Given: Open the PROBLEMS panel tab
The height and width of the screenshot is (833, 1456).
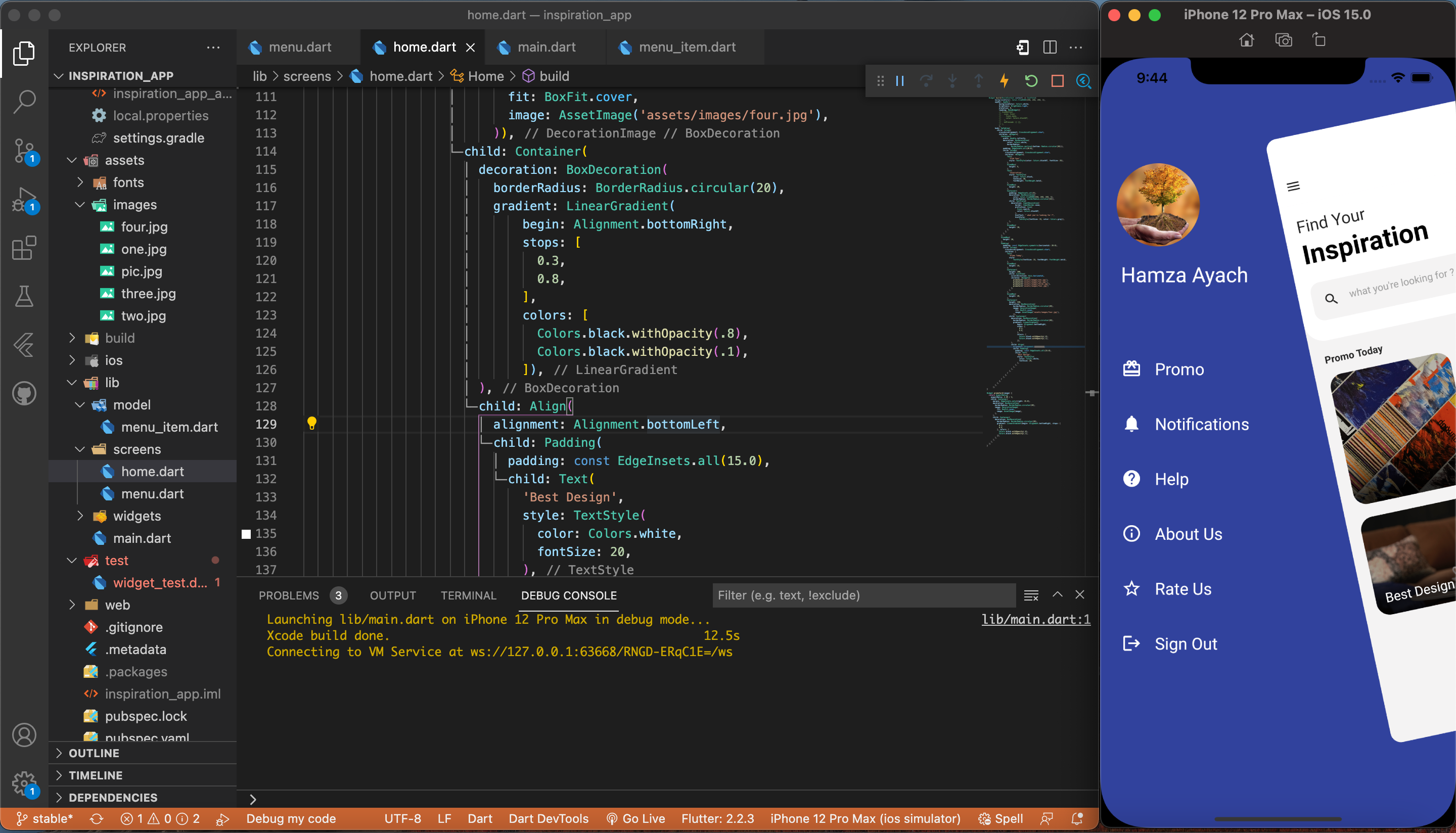Looking at the screenshot, I should point(288,595).
